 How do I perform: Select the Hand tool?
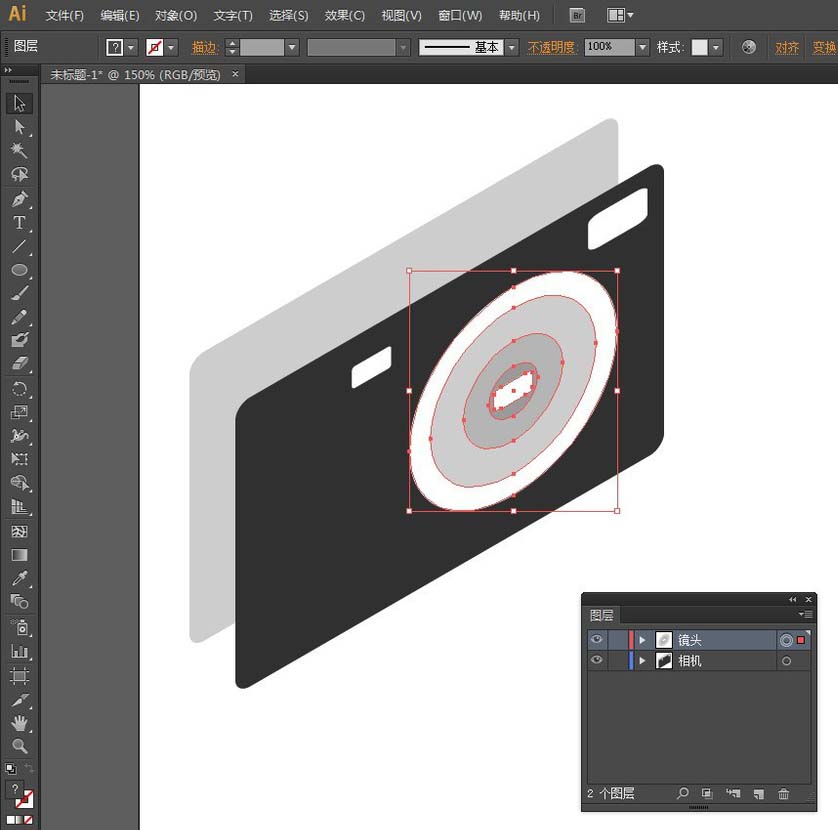coord(19,723)
